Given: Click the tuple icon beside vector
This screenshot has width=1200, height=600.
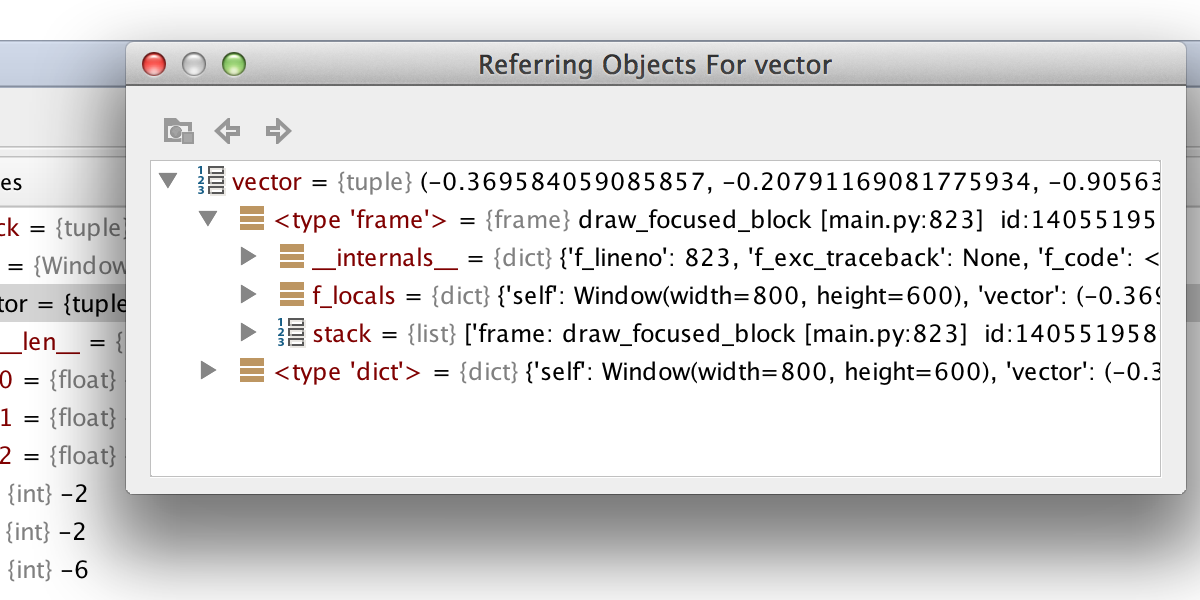Looking at the screenshot, I should click(x=210, y=182).
